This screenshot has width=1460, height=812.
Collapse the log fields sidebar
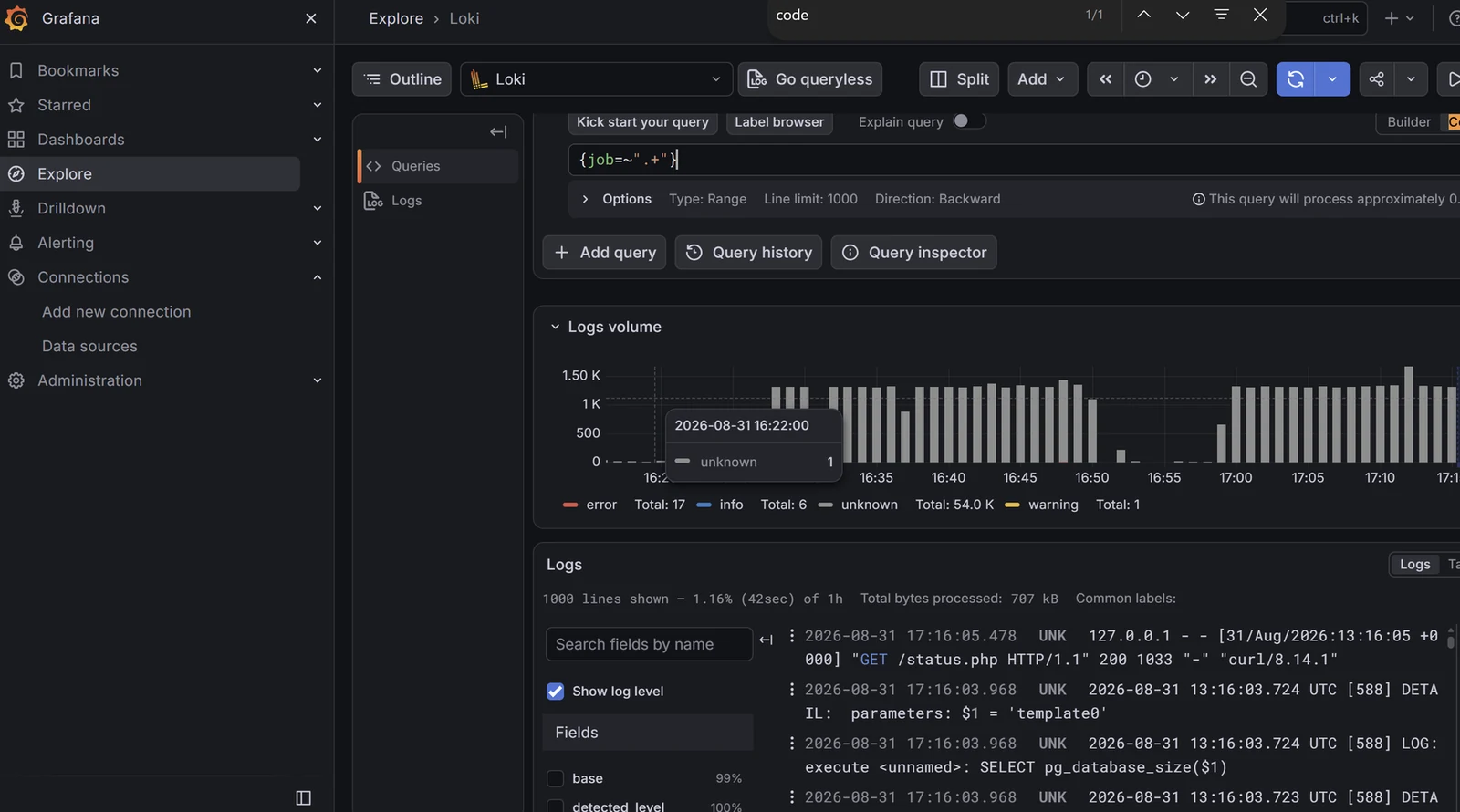tap(766, 640)
